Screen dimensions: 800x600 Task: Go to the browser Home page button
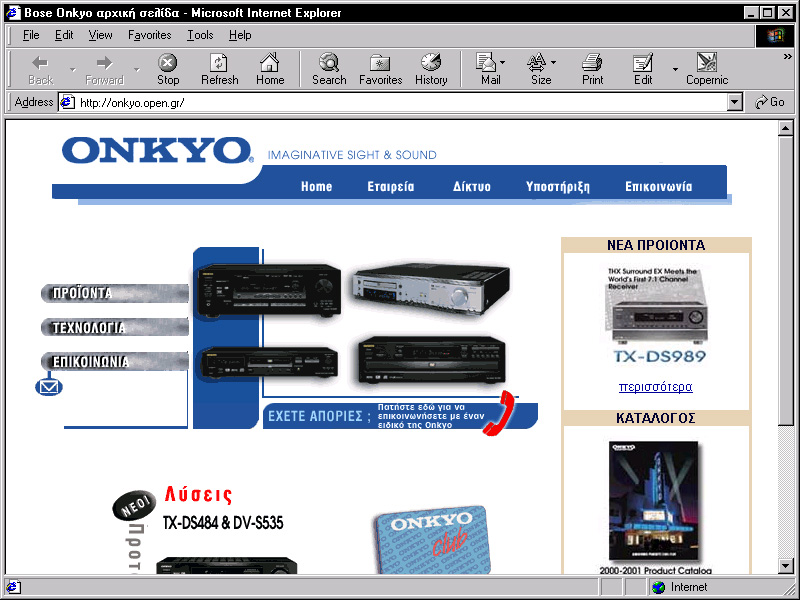click(x=270, y=69)
